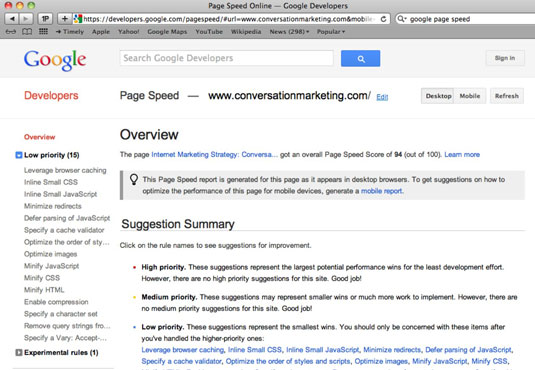Open the Google Maps bookmark

coord(167,32)
